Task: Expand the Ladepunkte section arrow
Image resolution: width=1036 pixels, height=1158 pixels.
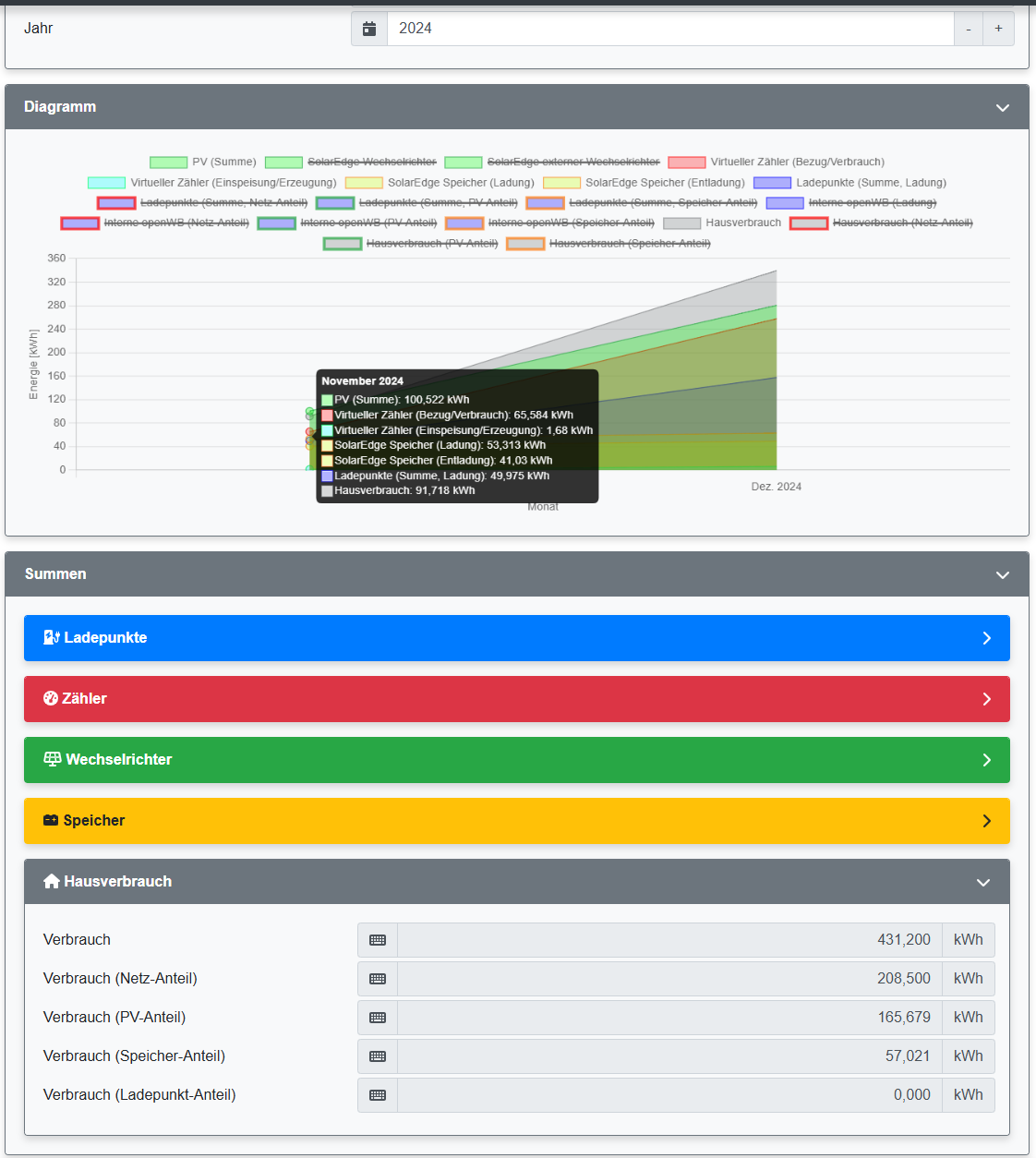Action: pos(986,638)
